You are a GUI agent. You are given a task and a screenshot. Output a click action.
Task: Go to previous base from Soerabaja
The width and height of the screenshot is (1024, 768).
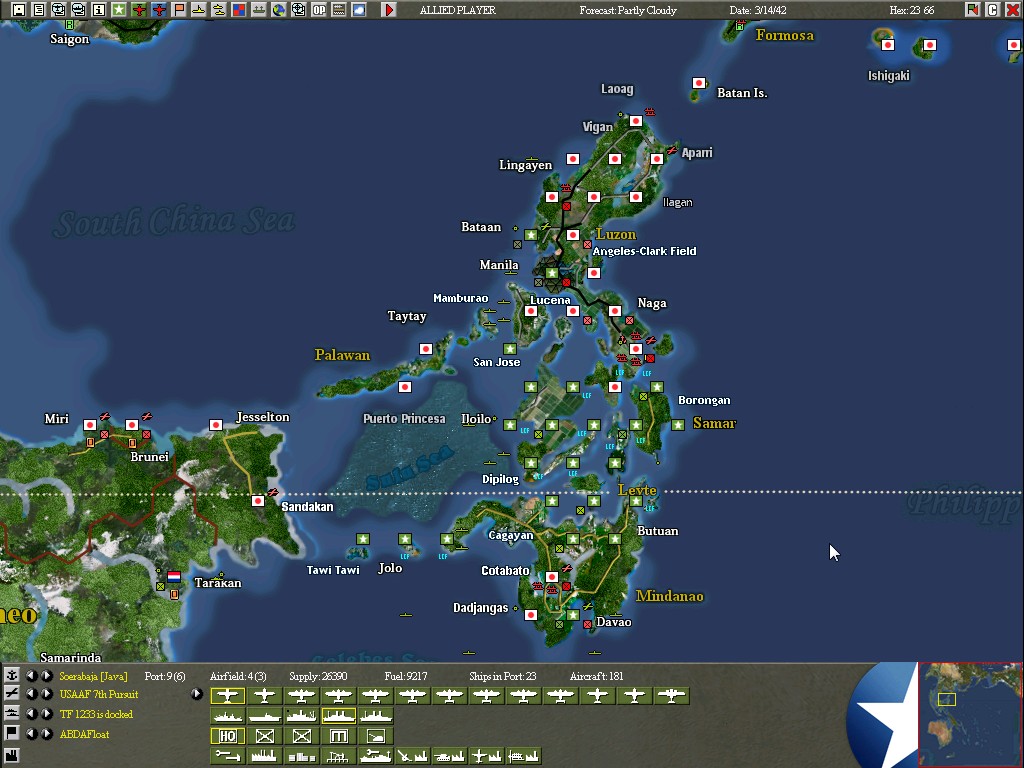pyautogui.click(x=32, y=676)
